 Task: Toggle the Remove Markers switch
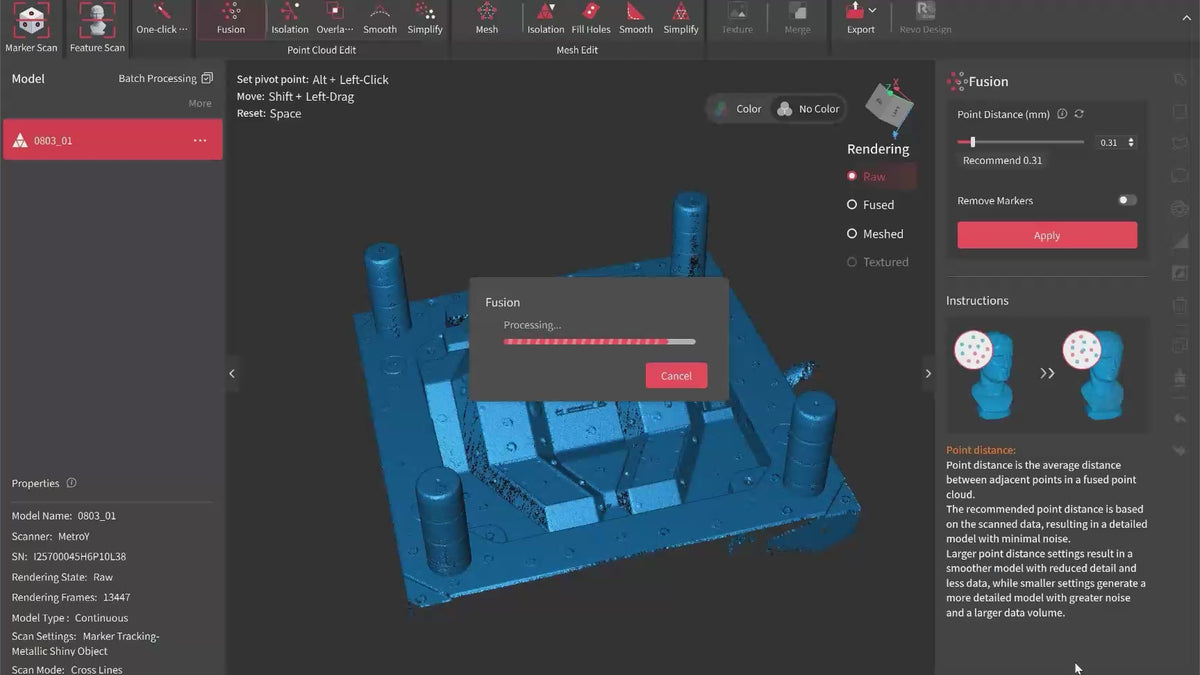pos(1127,200)
